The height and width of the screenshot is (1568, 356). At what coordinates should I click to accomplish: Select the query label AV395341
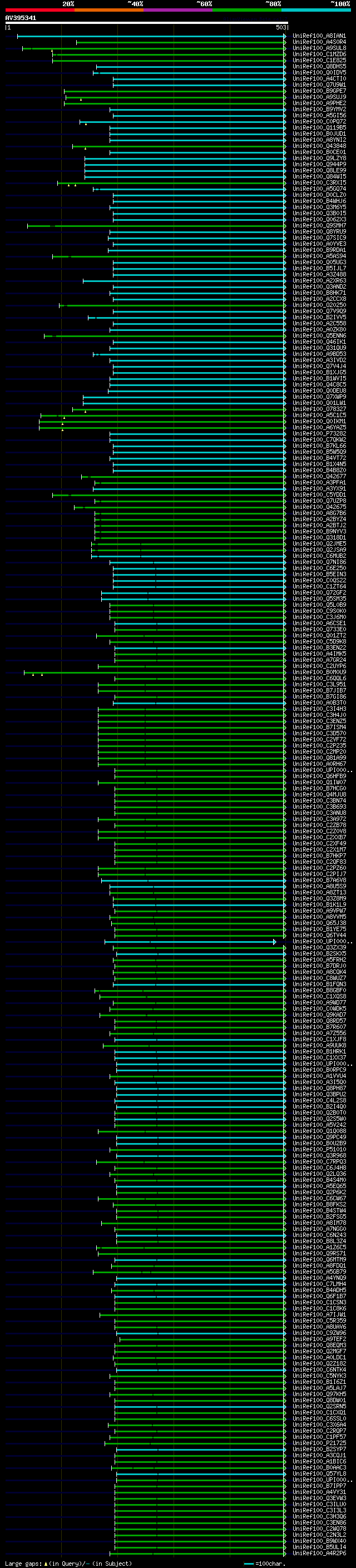pyautogui.click(x=21, y=18)
